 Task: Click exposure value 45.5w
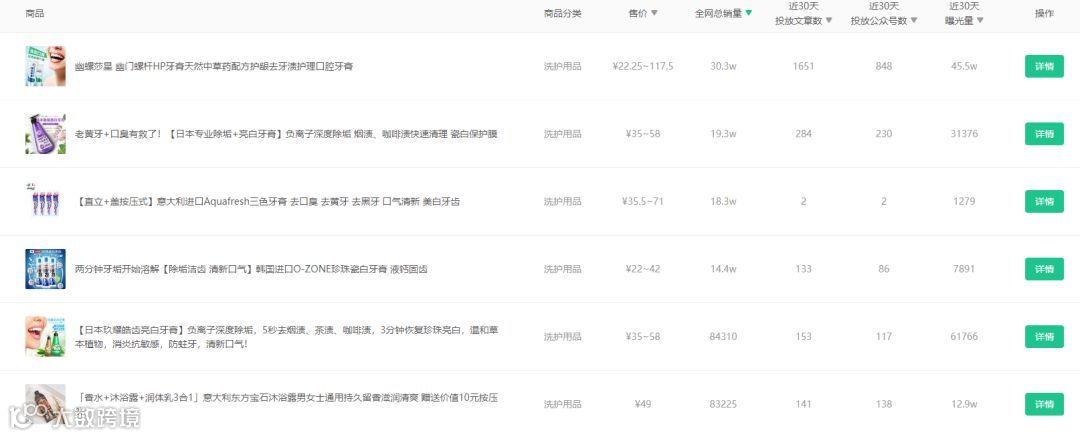(964, 66)
